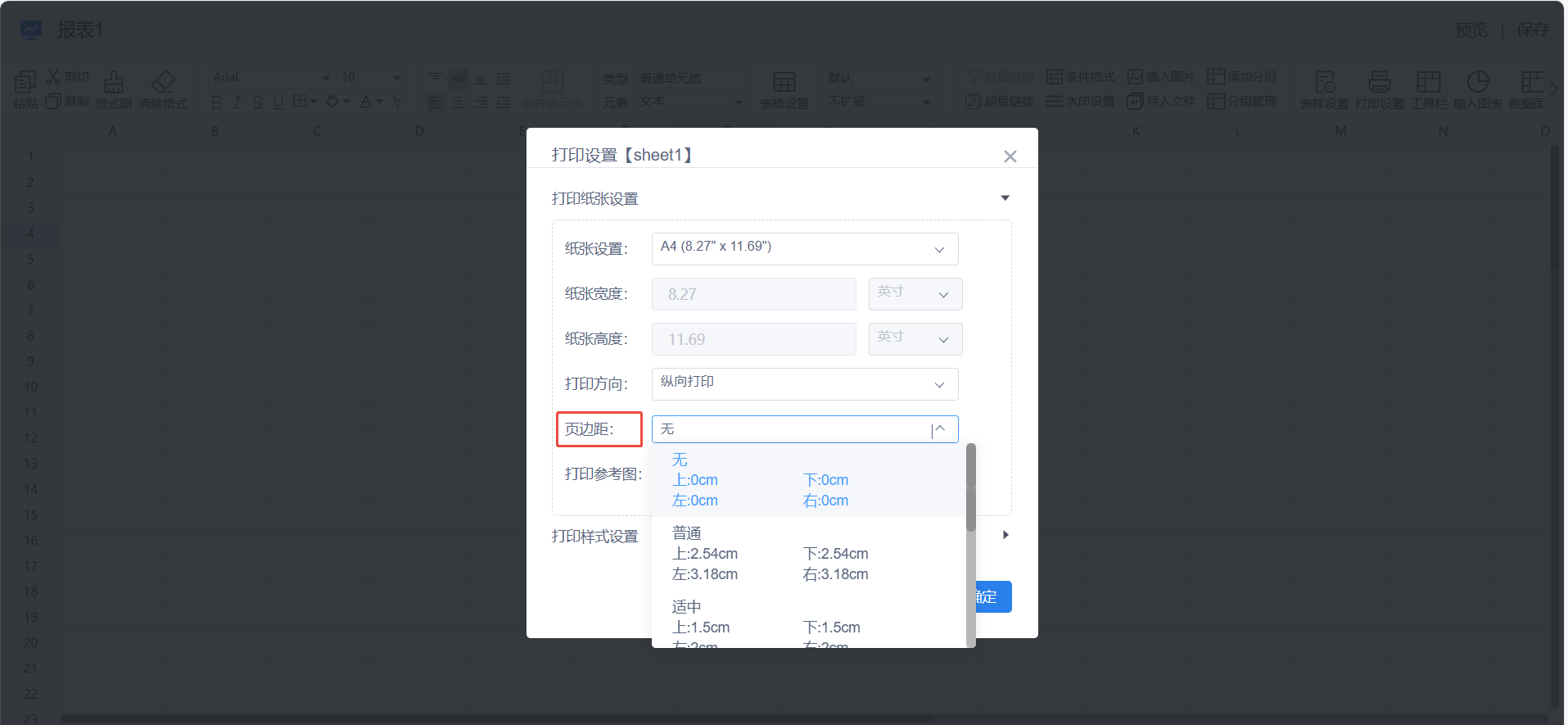The image size is (1568, 725).
Task: Collapse the margin (页边距) dropdown list
Action: [940, 429]
